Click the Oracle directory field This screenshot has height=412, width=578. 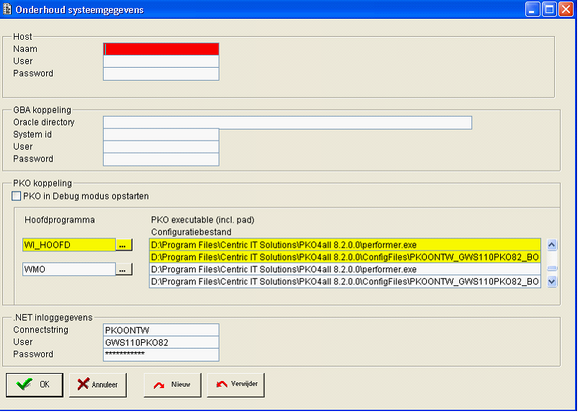tap(288, 123)
